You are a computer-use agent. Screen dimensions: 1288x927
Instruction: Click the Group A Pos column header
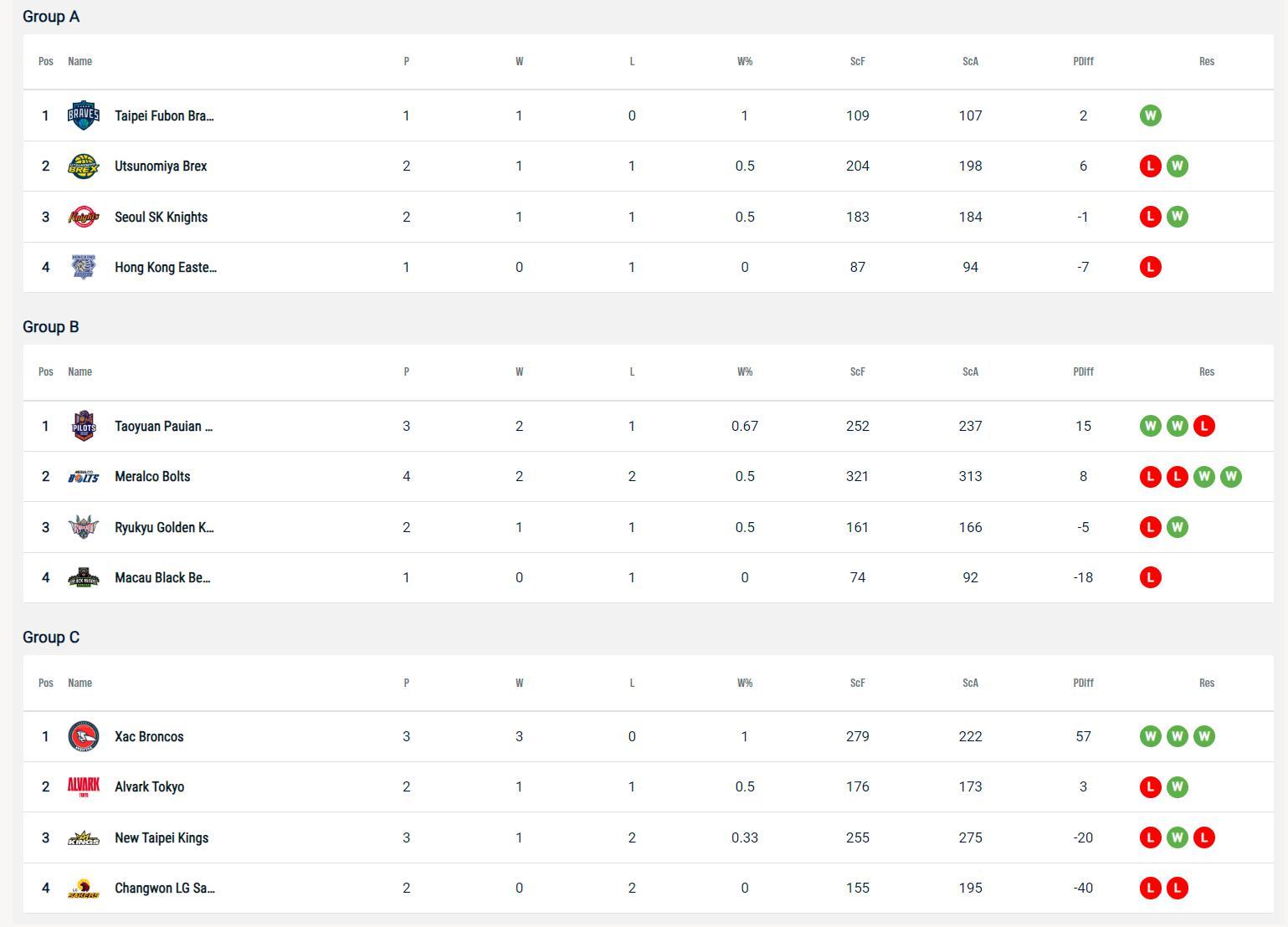coord(46,61)
